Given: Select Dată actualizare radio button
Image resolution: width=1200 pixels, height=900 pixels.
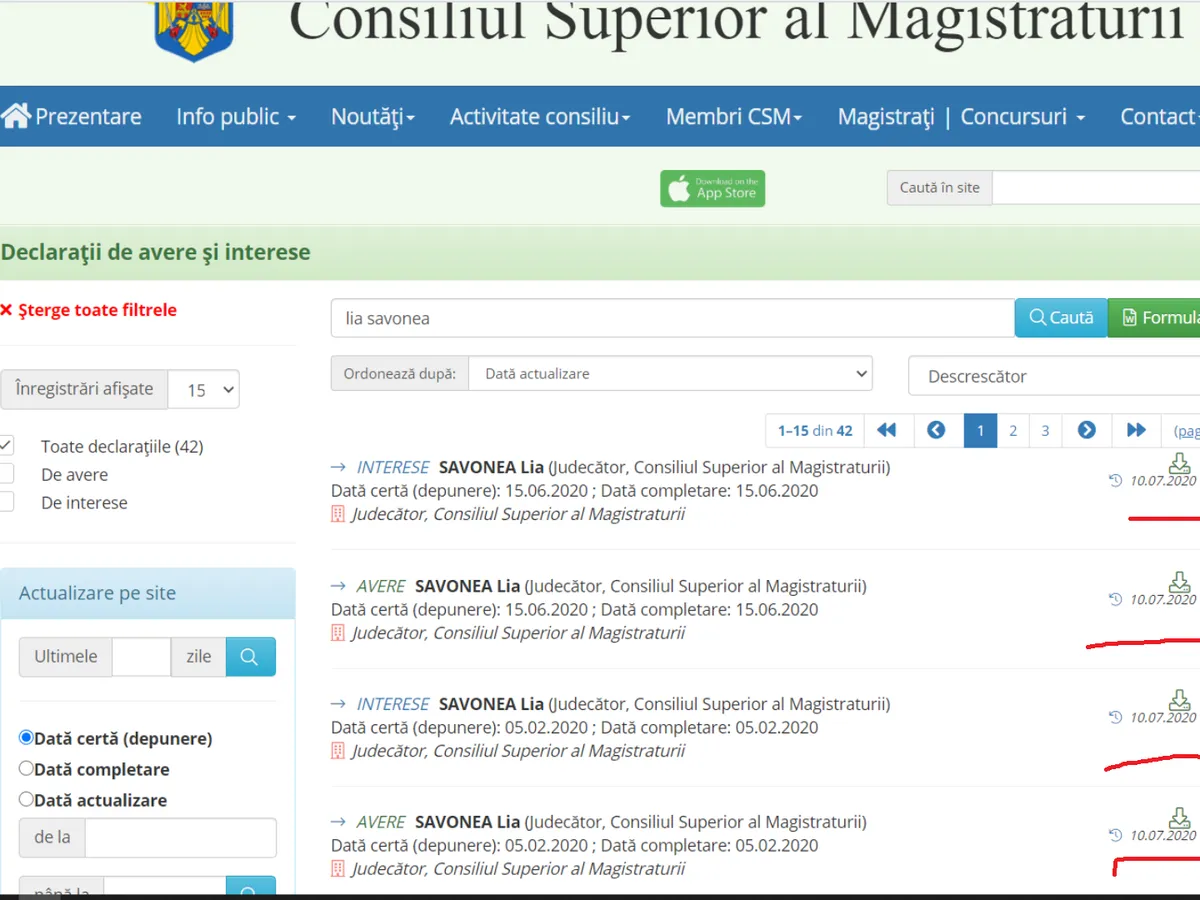Looking at the screenshot, I should pos(27,799).
